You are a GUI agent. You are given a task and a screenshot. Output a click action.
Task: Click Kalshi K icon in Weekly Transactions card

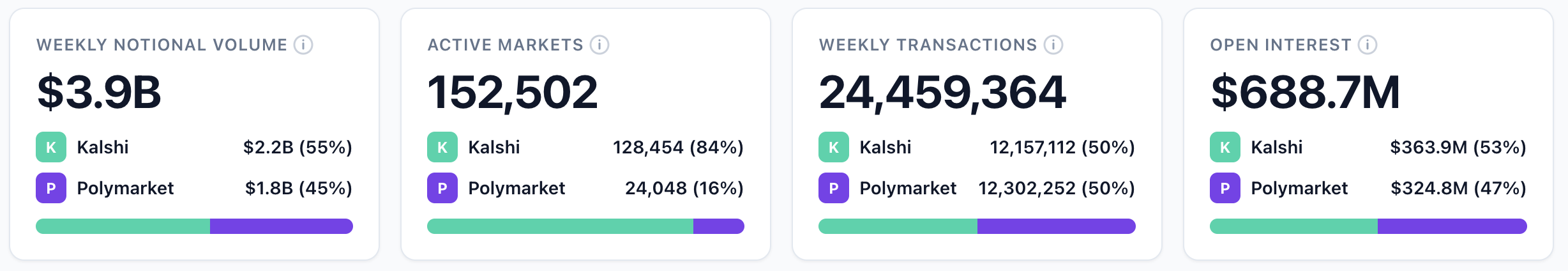pyautogui.click(x=834, y=147)
